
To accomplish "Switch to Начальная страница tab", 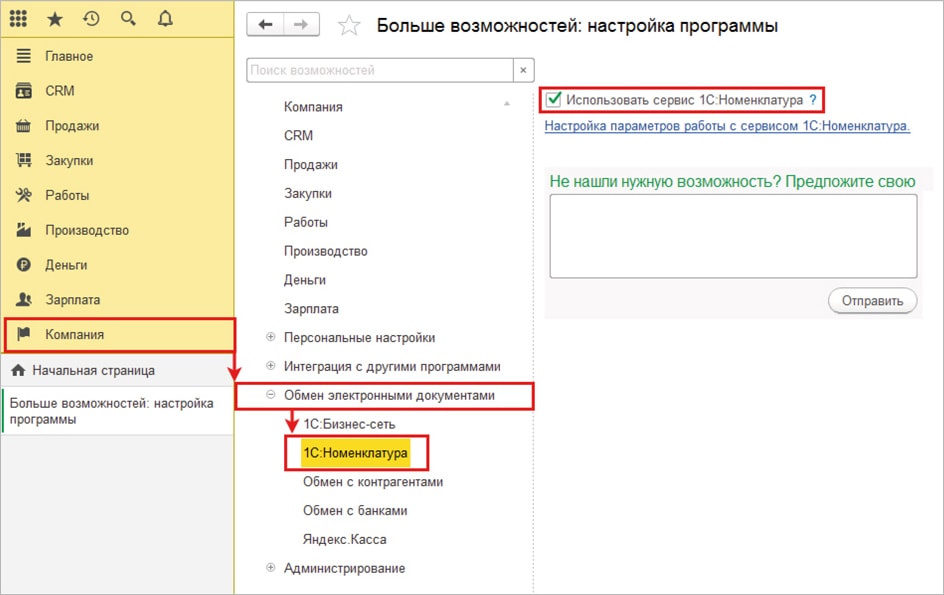I will click(93, 370).
